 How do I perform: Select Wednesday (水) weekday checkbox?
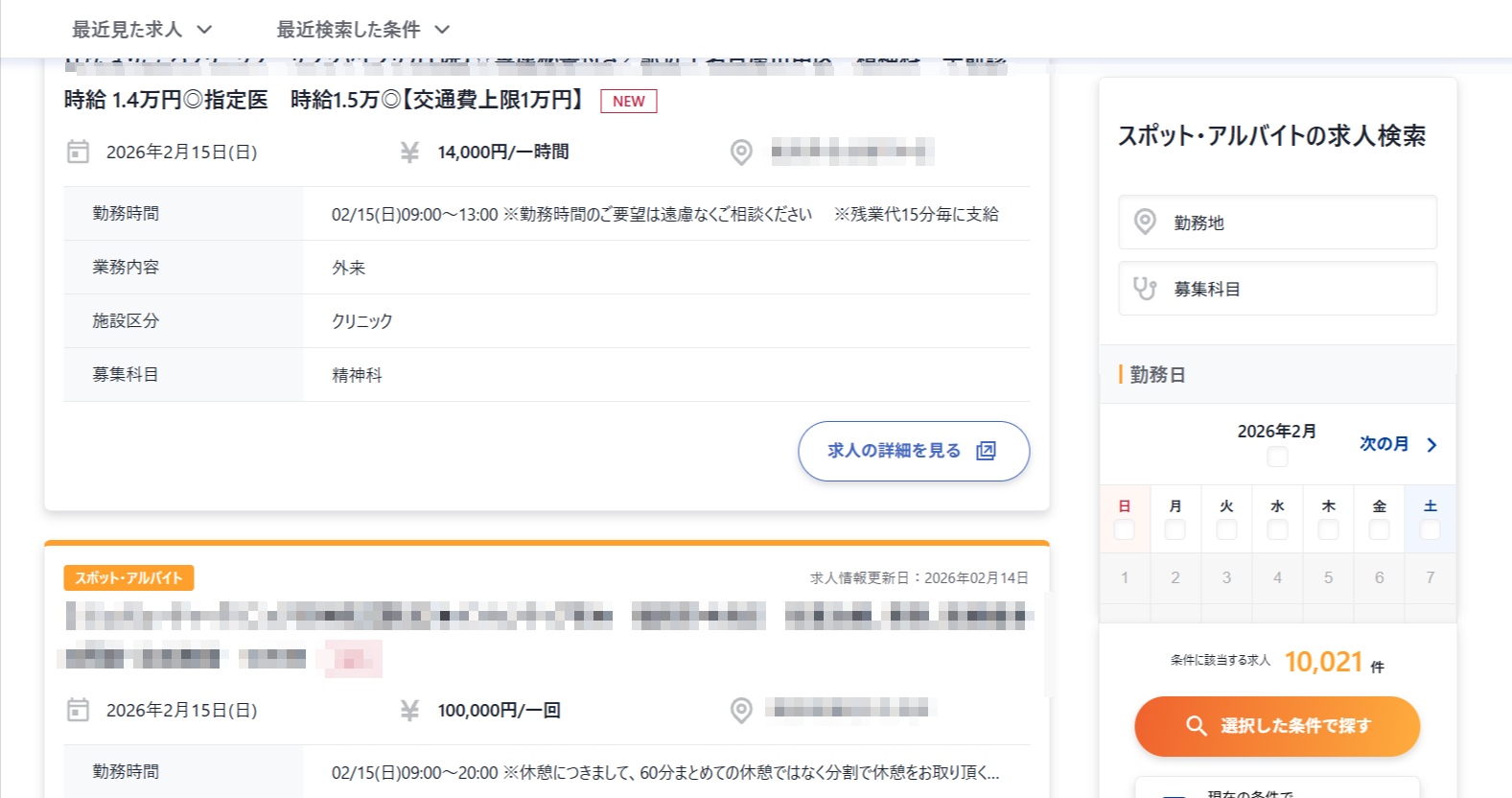coord(1277,529)
